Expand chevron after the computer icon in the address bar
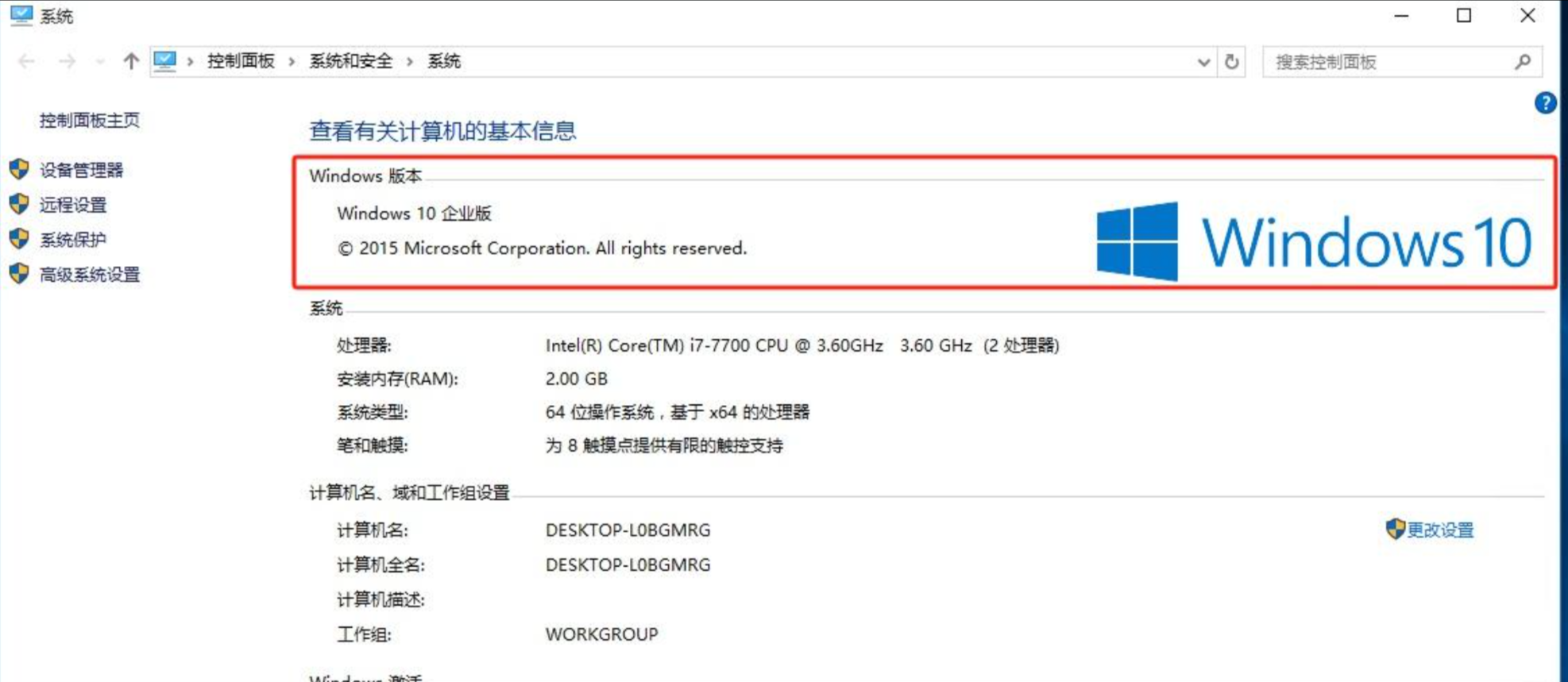The image size is (1568, 682). [190, 61]
